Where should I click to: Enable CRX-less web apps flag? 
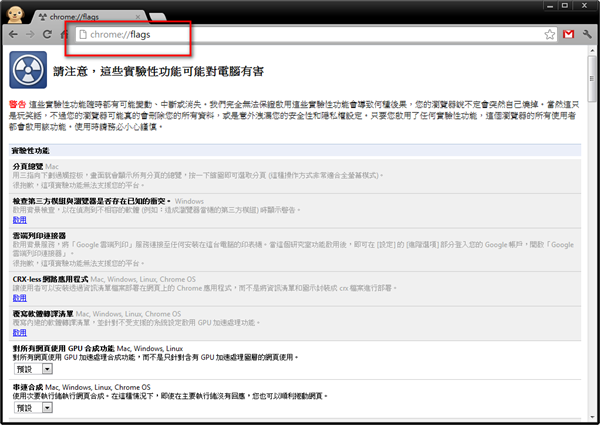tap(20, 298)
